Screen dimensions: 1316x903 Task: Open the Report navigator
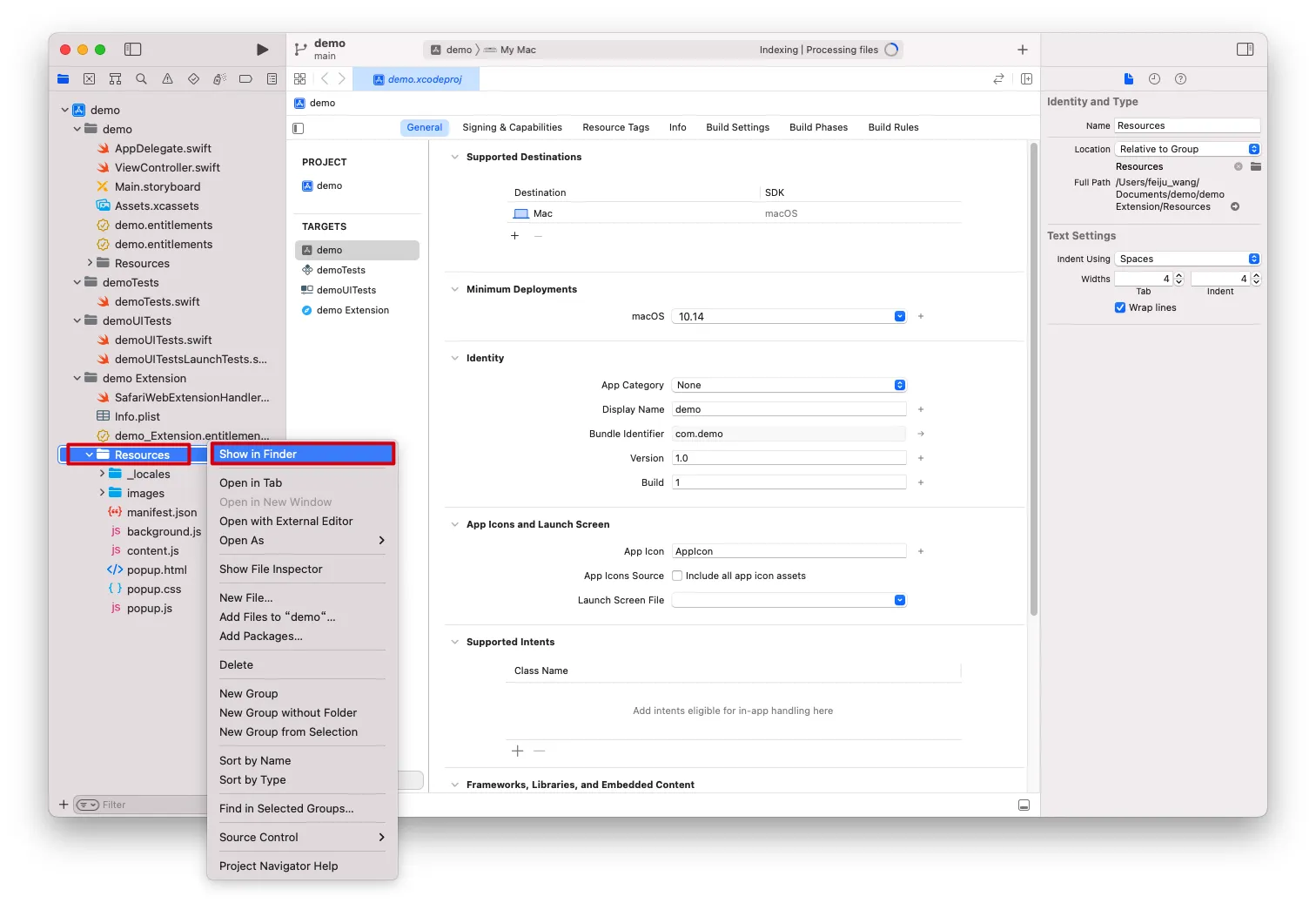[272, 79]
